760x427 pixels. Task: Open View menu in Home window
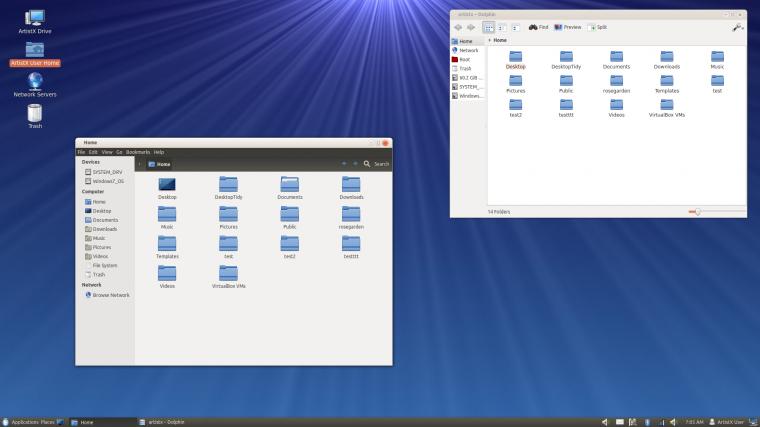[x=107, y=152]
